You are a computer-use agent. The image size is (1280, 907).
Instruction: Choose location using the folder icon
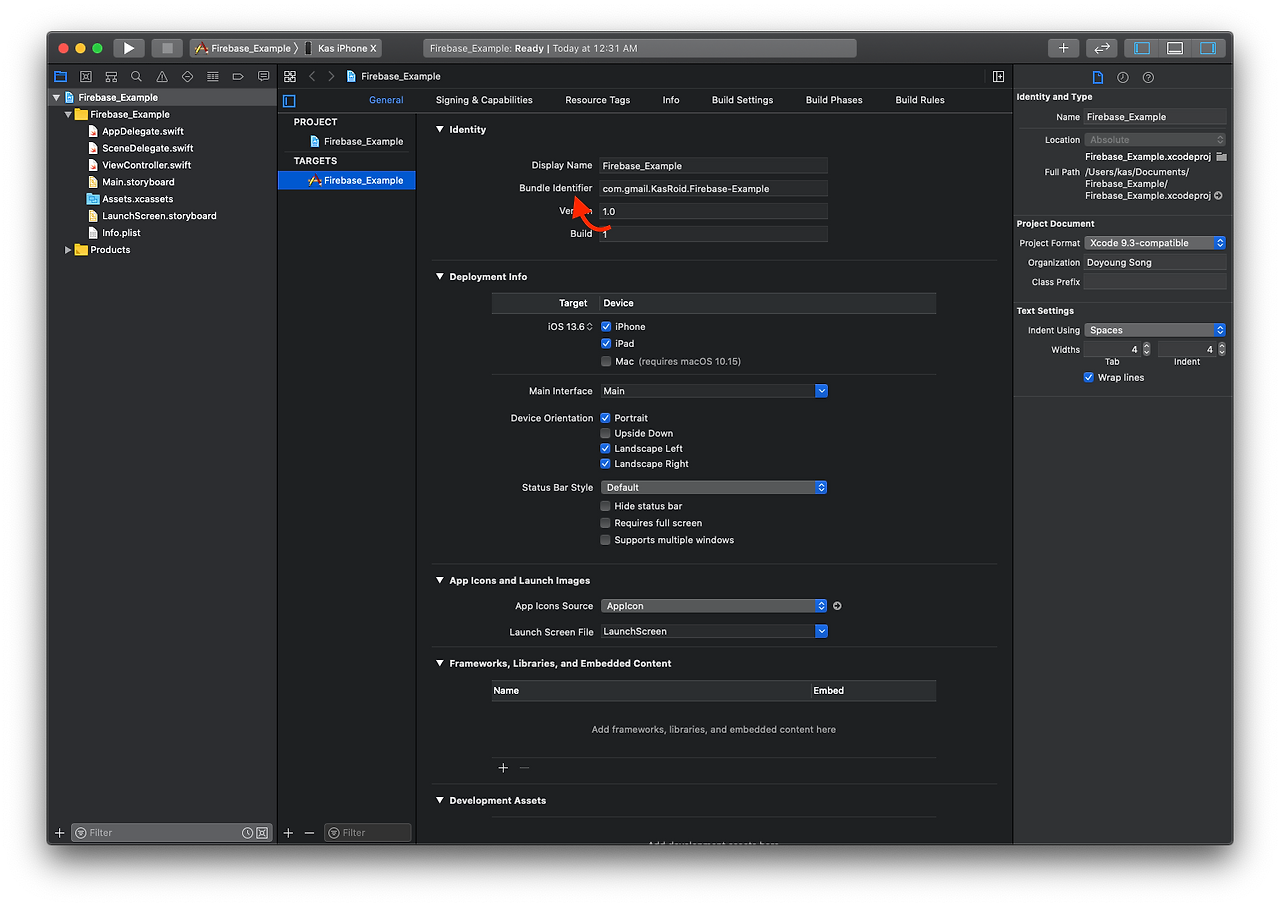point(1221,157)
